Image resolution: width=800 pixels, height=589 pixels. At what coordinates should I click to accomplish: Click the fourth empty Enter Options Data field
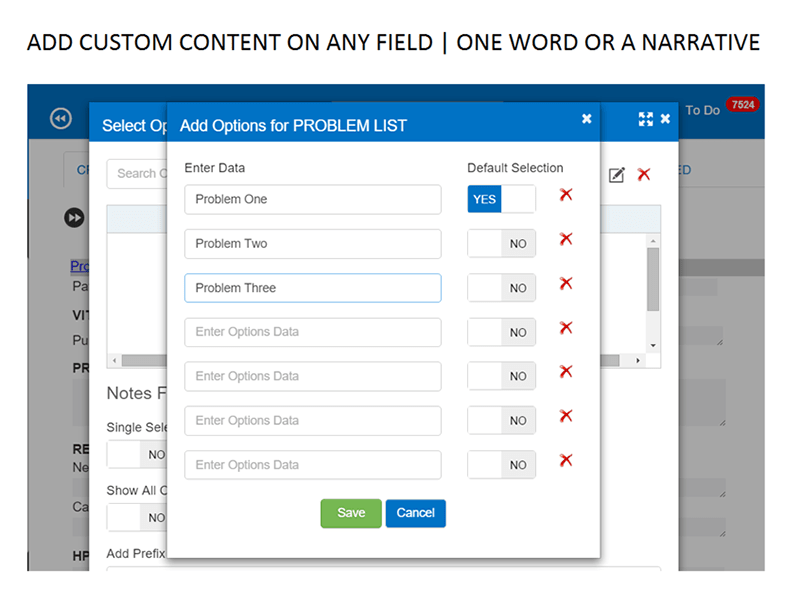[x=312, y=465]
